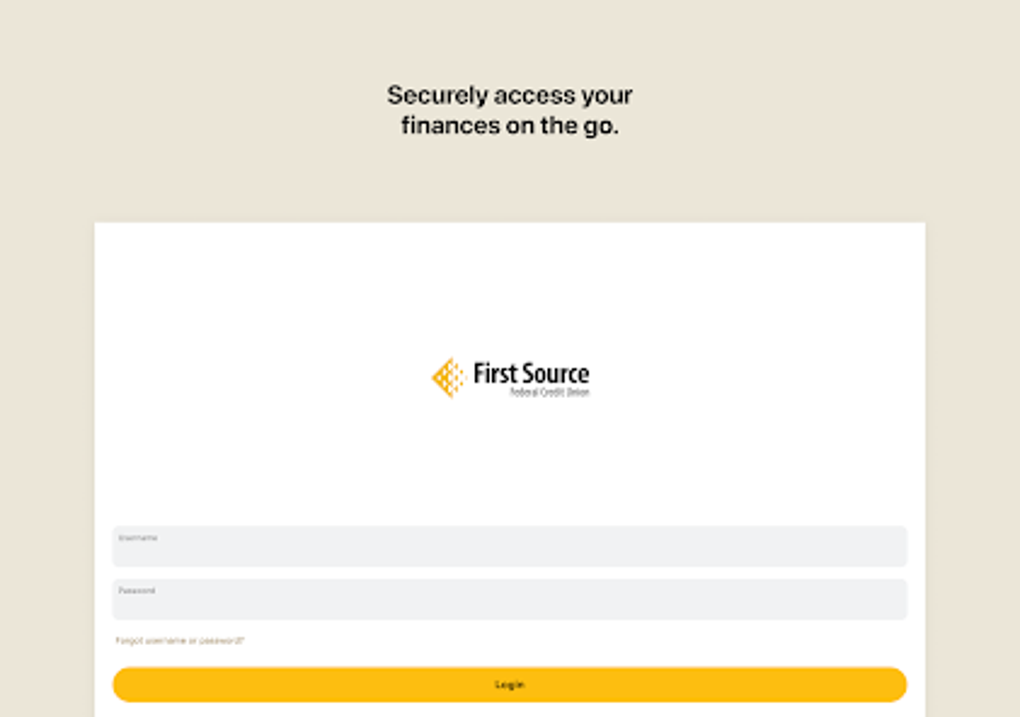This screenshot has width=1020, height=717.
Task: Click the beige background beside the headline
Action: click(800, 110)
